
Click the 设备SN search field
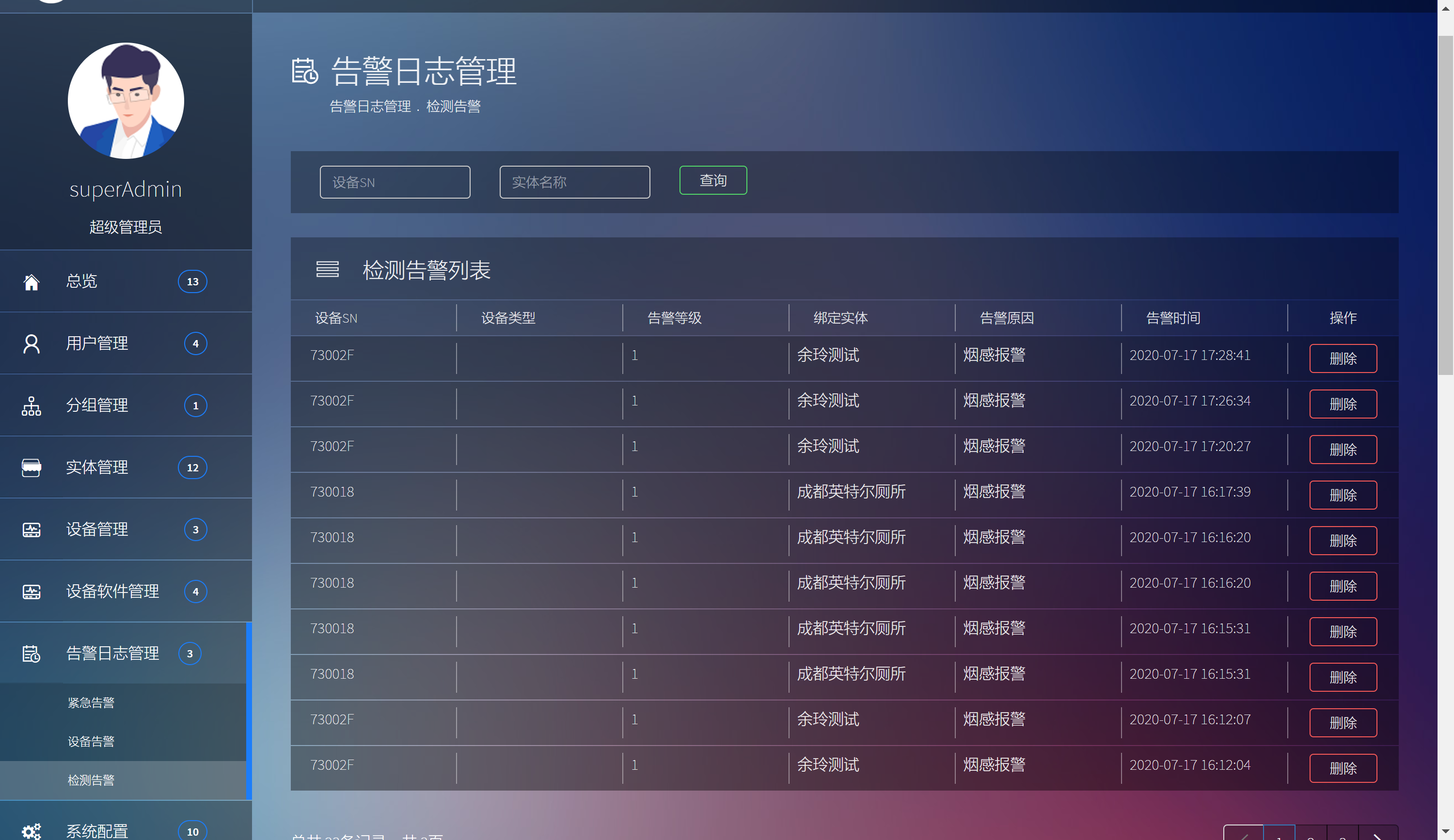pos(395,182)
